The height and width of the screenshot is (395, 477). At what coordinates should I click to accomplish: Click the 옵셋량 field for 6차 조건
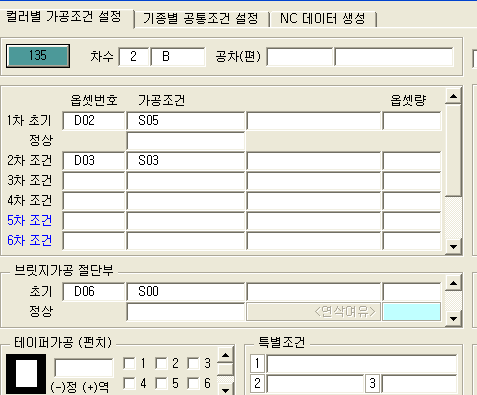point(412,241)
